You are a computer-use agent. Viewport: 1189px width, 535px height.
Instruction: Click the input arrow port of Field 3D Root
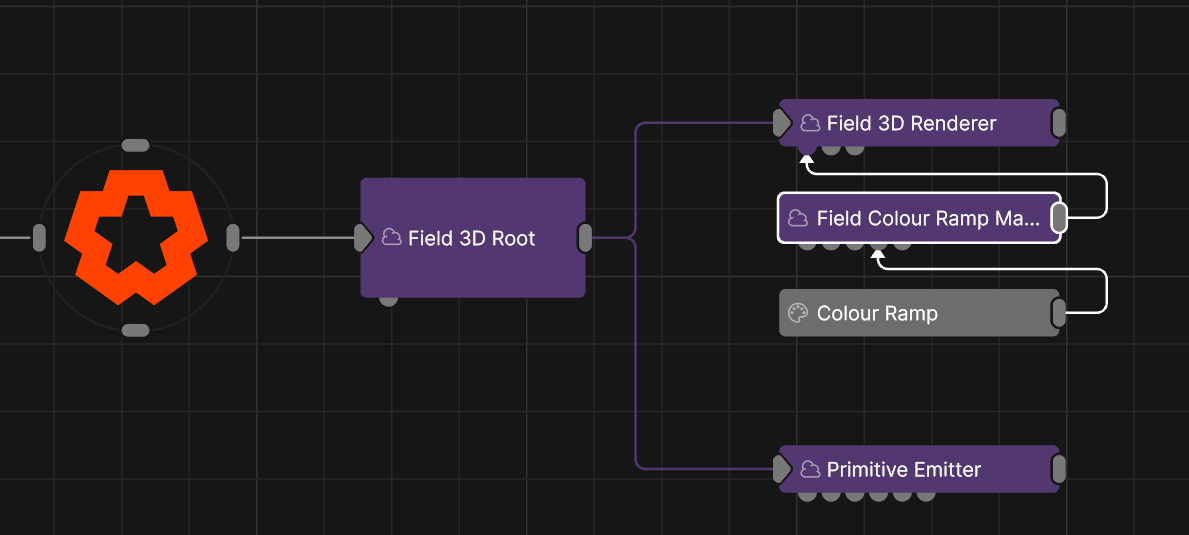(x=363, y=238)
